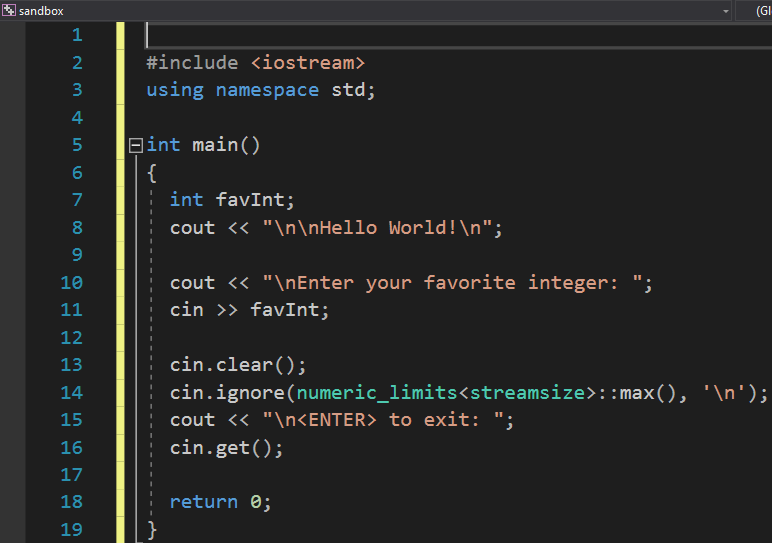Click the #include directive on line 2
Image resolution: width=772 pixels, height=543 pixels.
[x=192, y=63]
